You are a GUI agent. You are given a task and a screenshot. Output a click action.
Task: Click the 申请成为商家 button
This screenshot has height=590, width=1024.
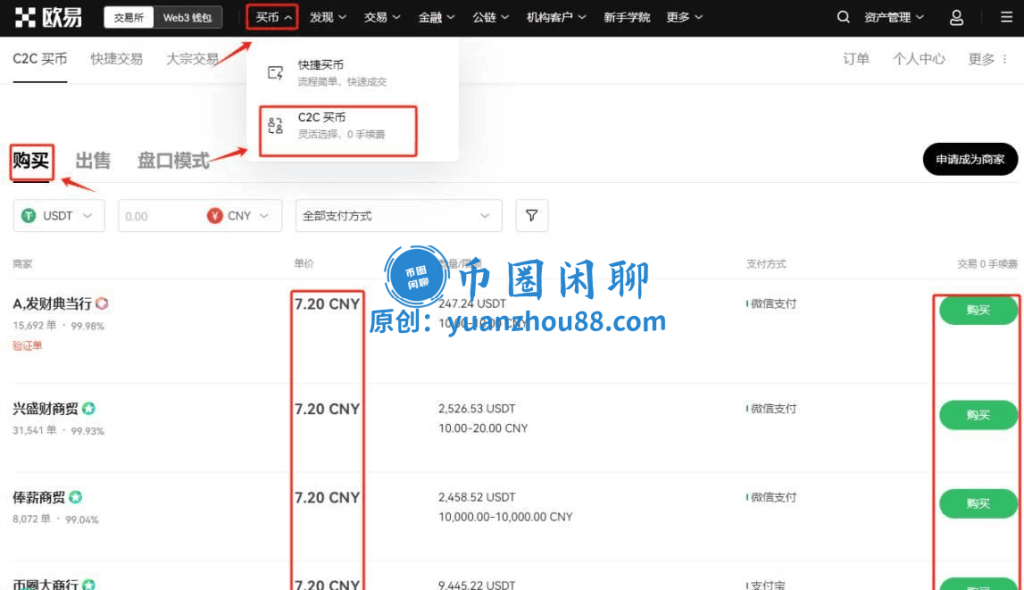[970, 159]
